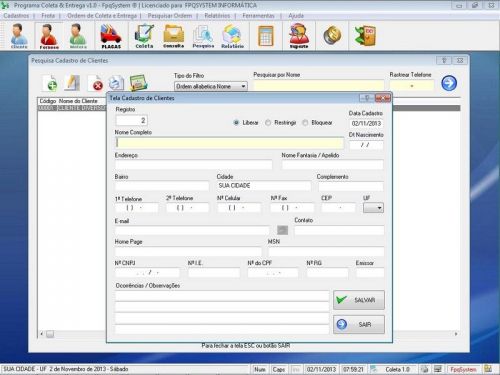
Task: Select the Bloquear radio button
Action: click(x=305, y=123)
